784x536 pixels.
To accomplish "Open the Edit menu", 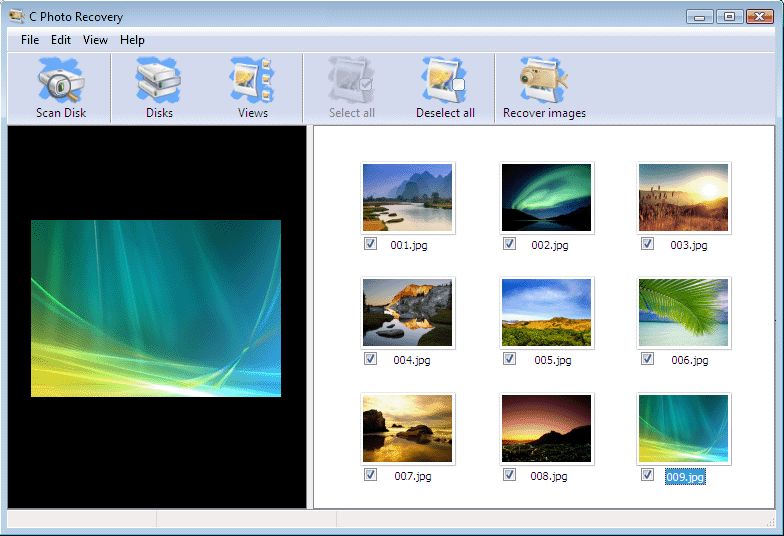I will pos(61,40).
